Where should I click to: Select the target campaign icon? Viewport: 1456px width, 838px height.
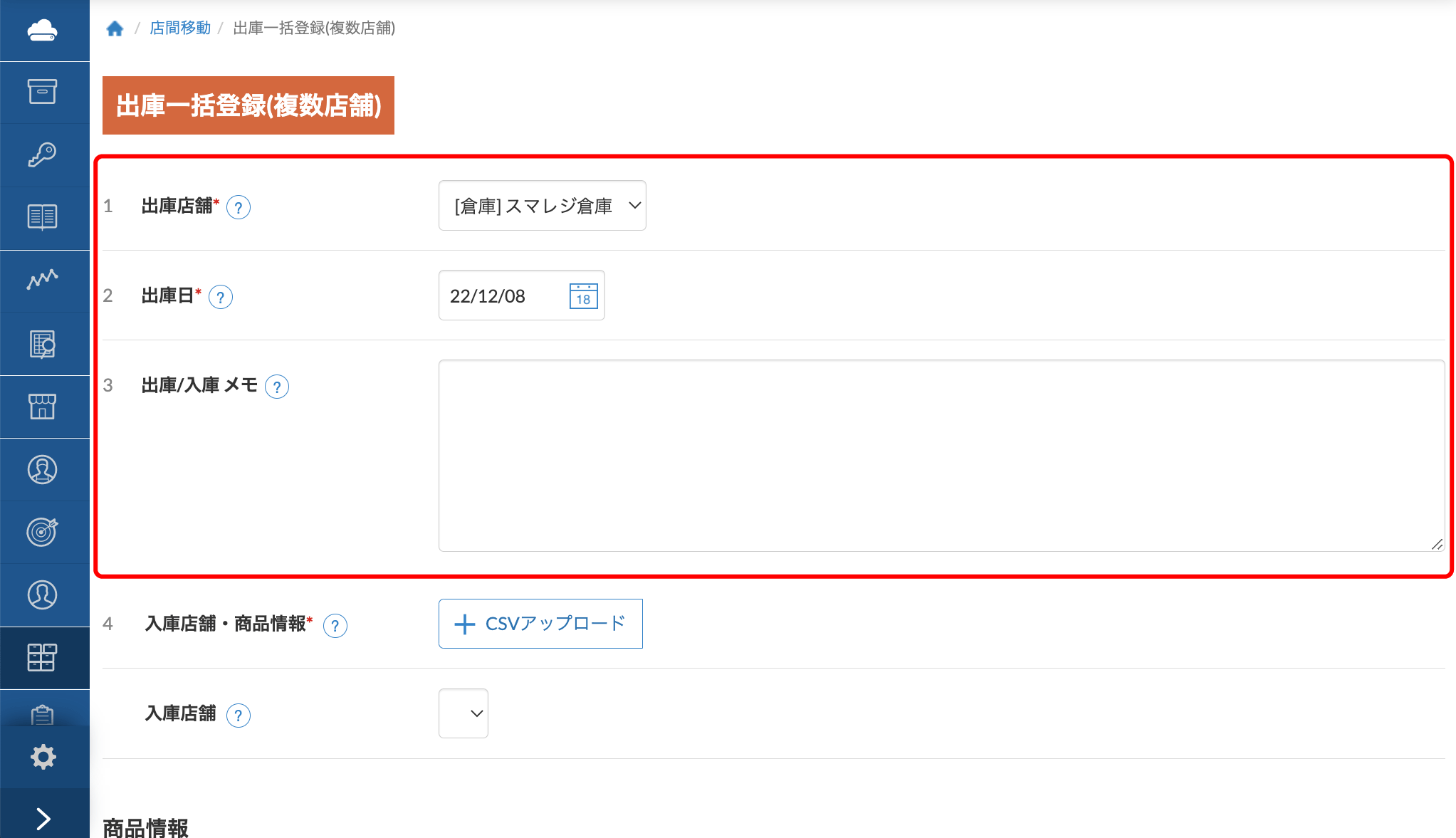(x=44, y=532)
